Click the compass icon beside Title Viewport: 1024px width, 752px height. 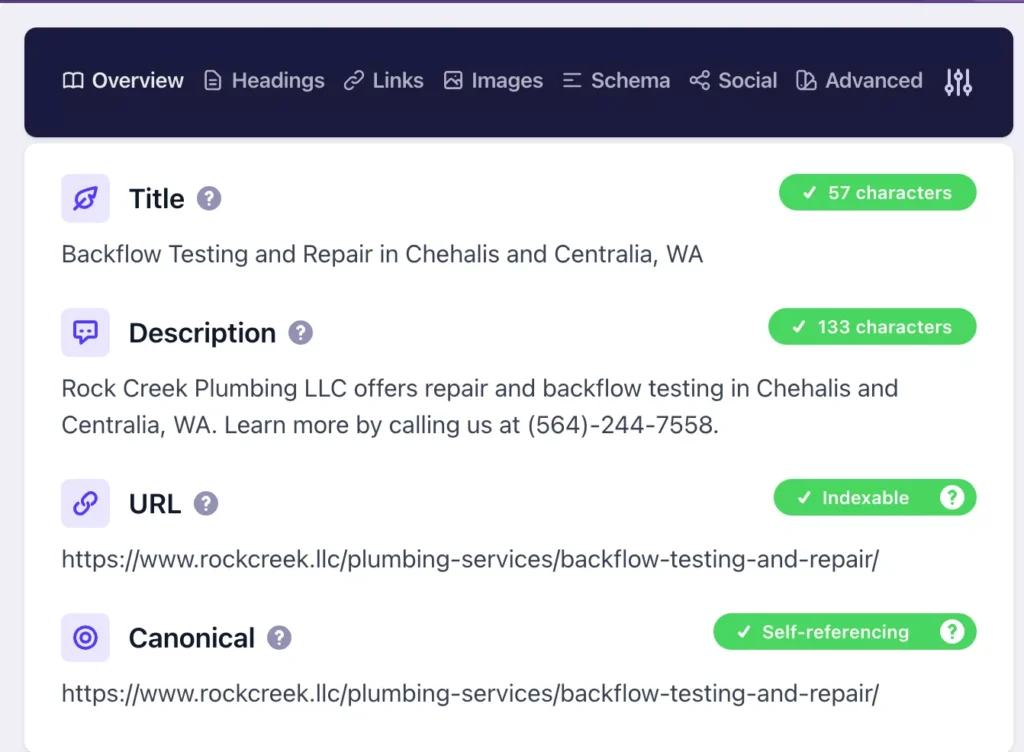[85, 198]
